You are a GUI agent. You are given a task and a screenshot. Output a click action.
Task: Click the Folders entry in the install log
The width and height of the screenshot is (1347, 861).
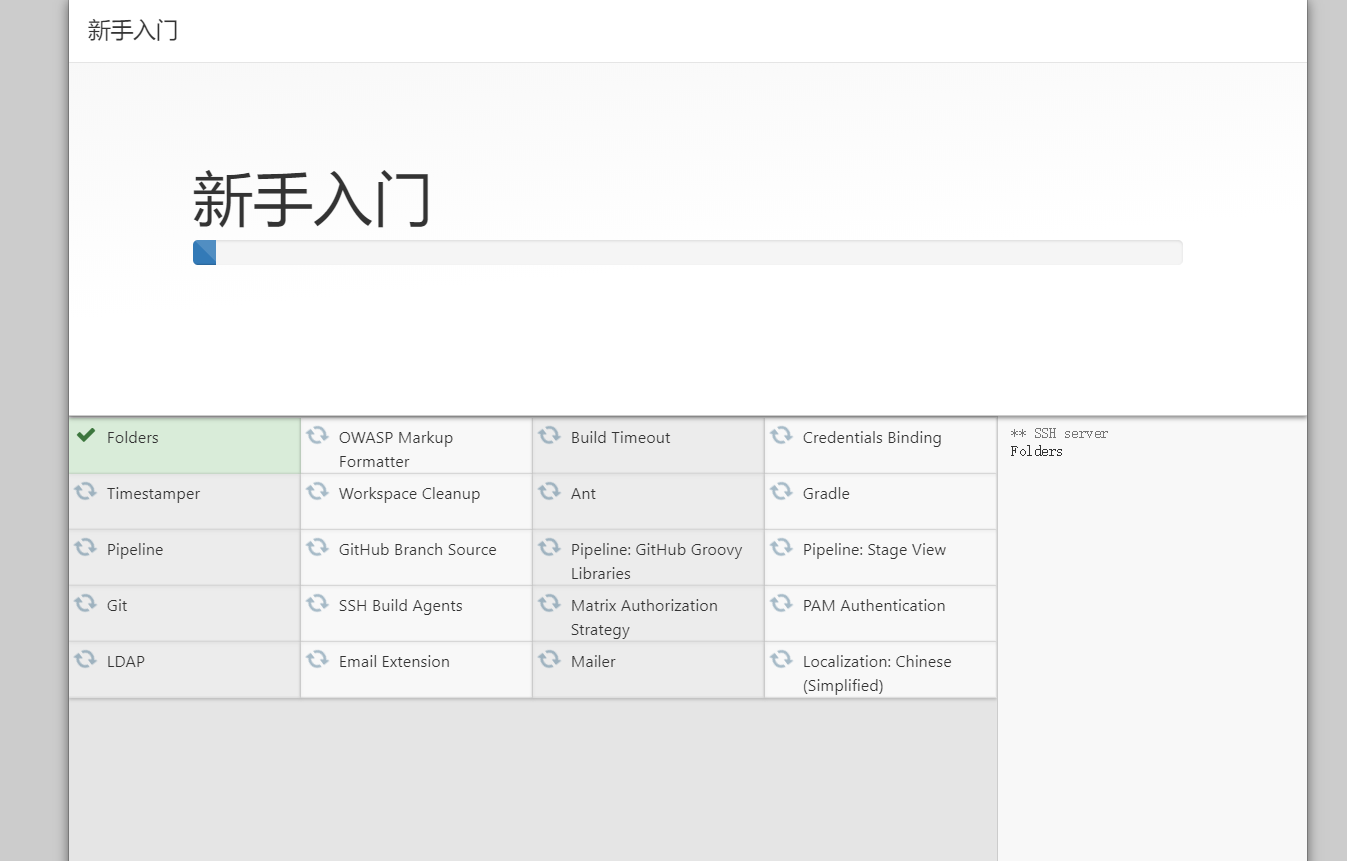click(1036, 451)
